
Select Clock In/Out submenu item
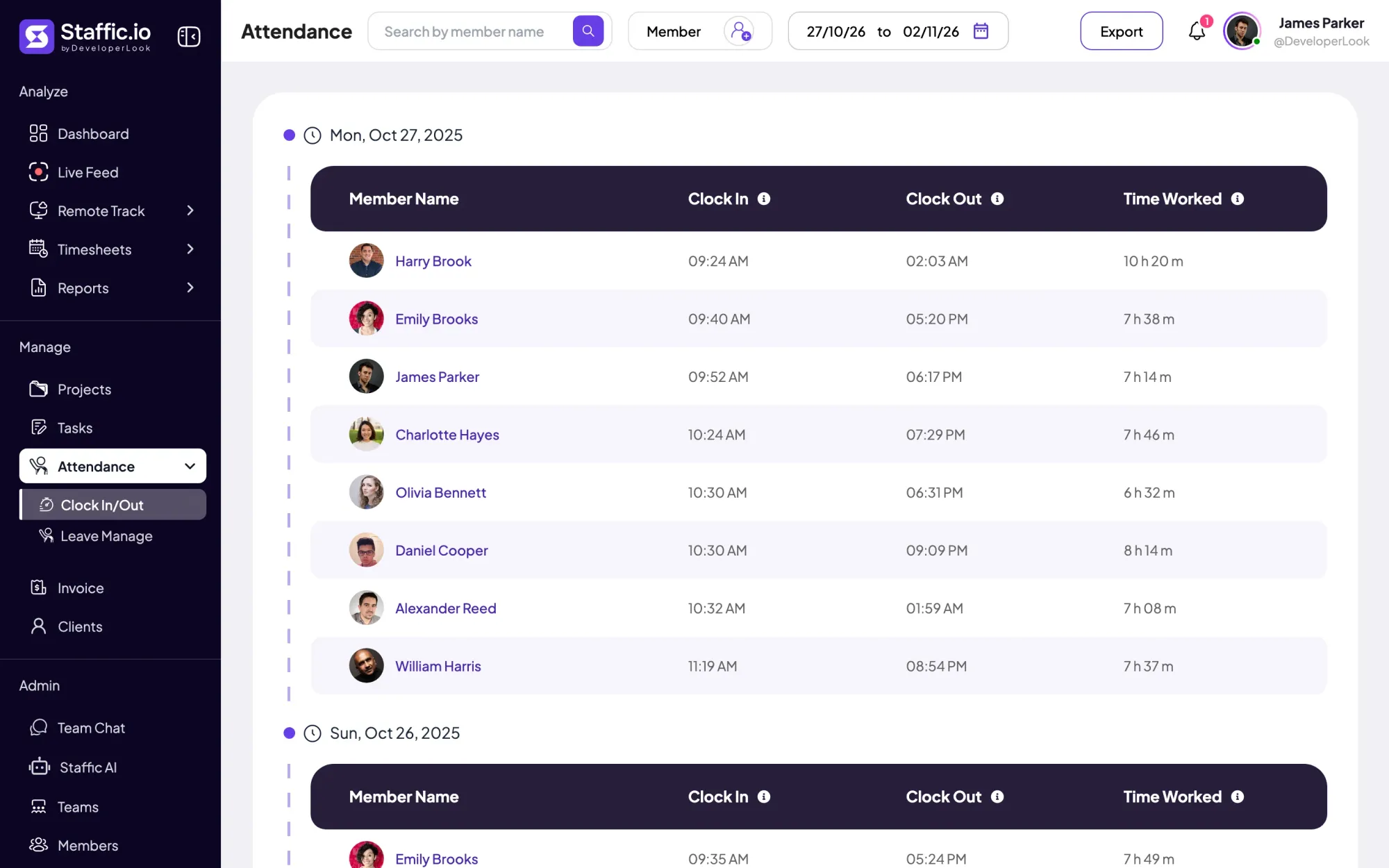click(113, 505)
